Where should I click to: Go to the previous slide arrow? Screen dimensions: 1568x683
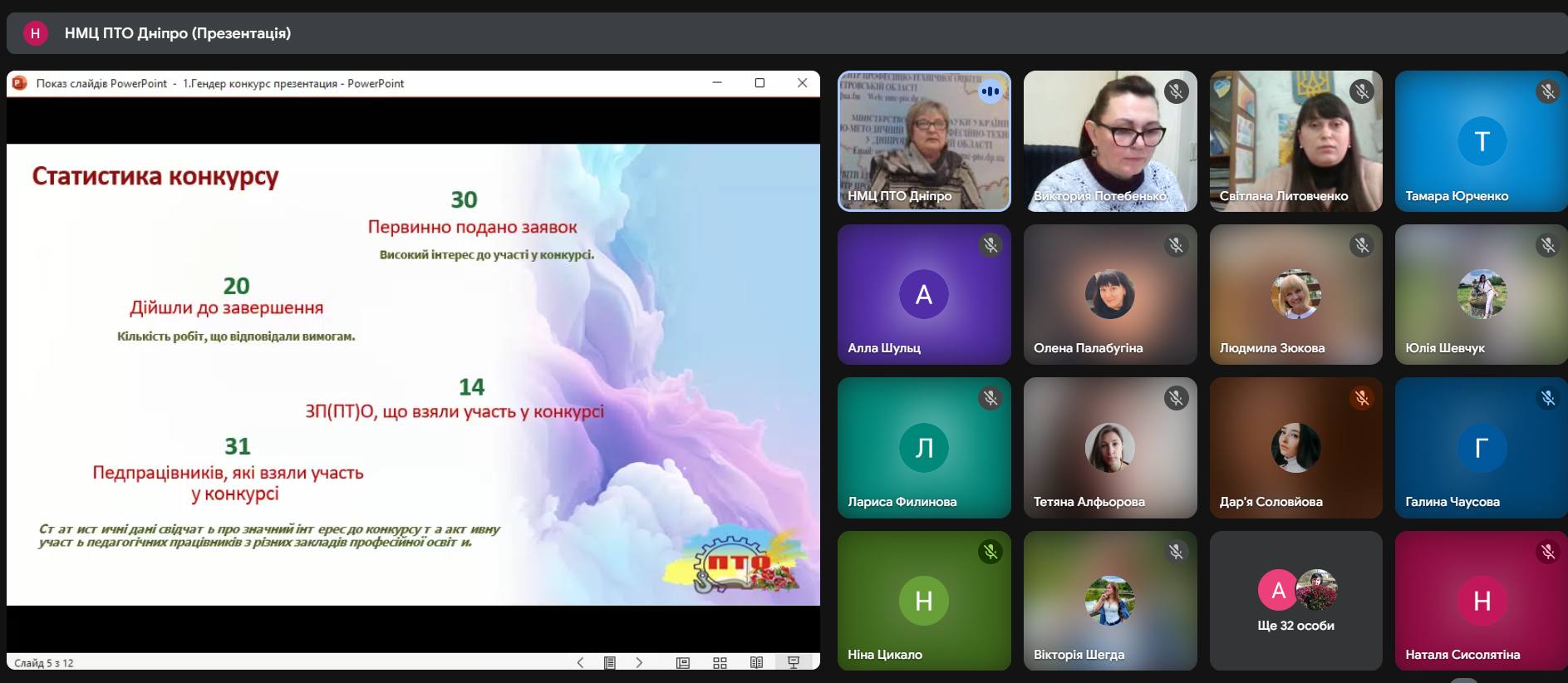point(580,662)
